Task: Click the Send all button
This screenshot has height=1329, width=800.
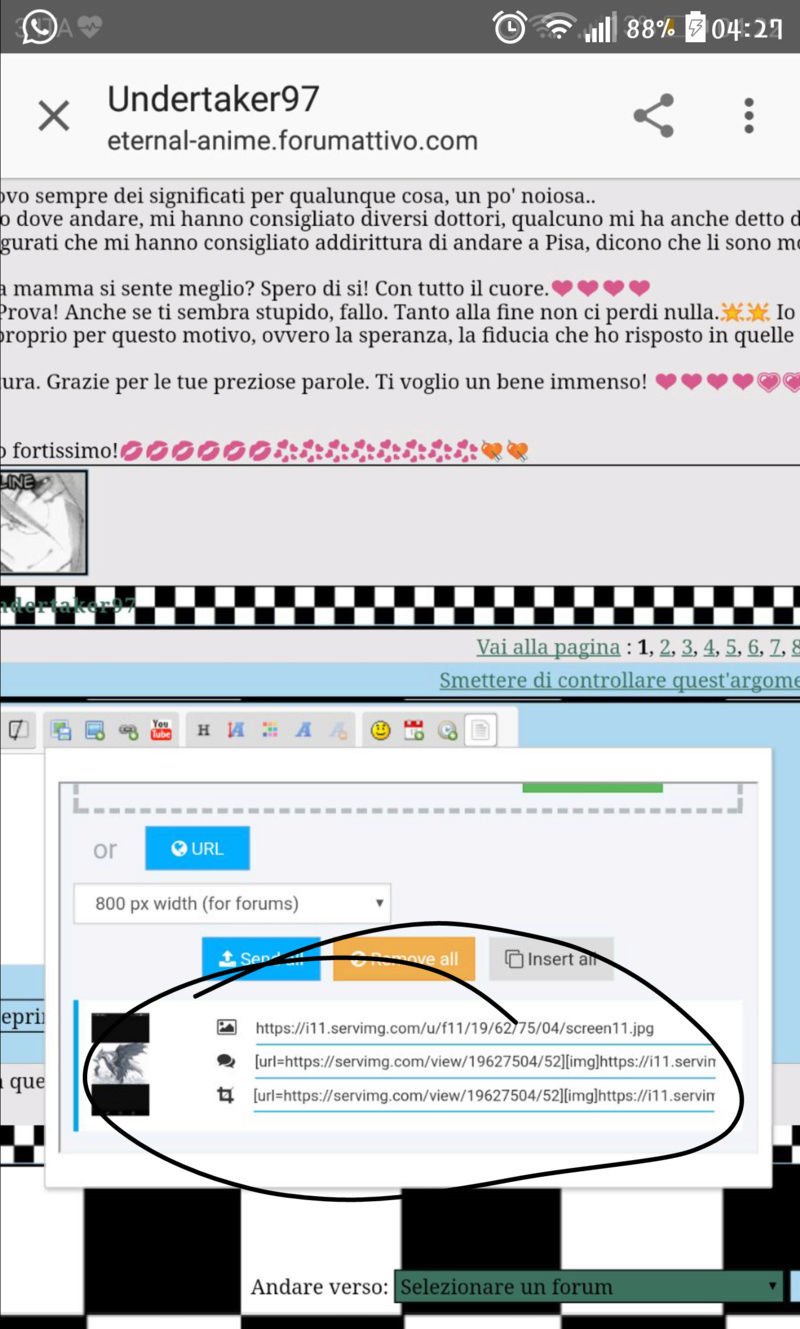Action: coord(261,959)
